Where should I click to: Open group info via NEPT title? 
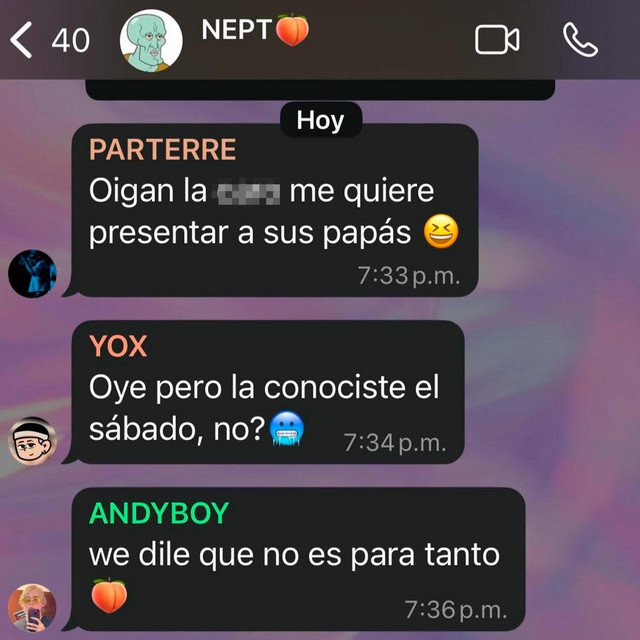click(x=255, y=30)
